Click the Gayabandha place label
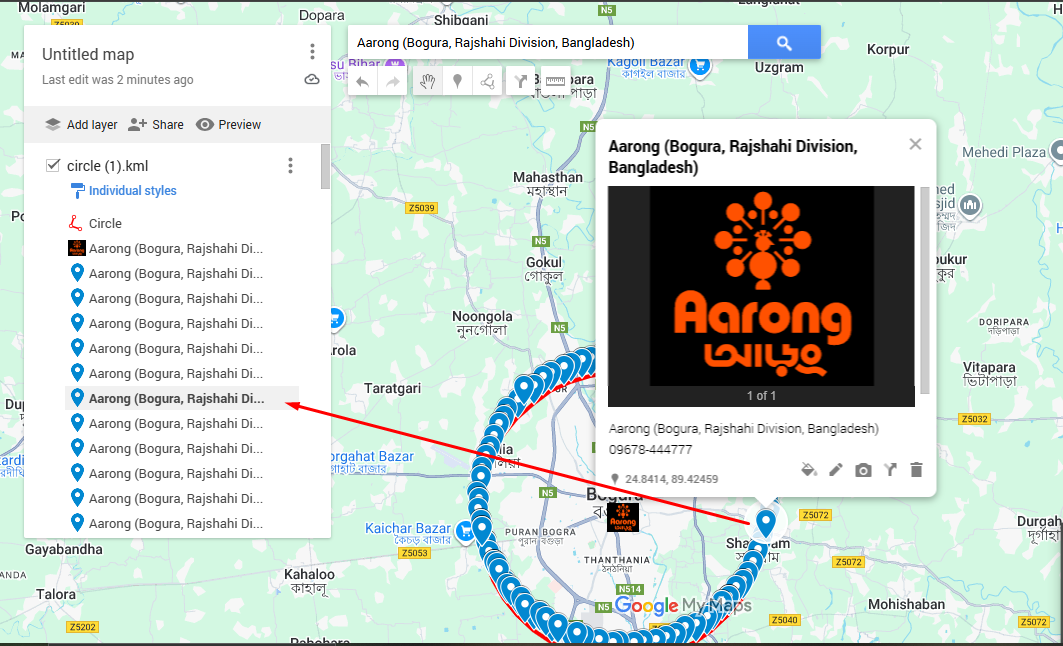 coord(64,549)
